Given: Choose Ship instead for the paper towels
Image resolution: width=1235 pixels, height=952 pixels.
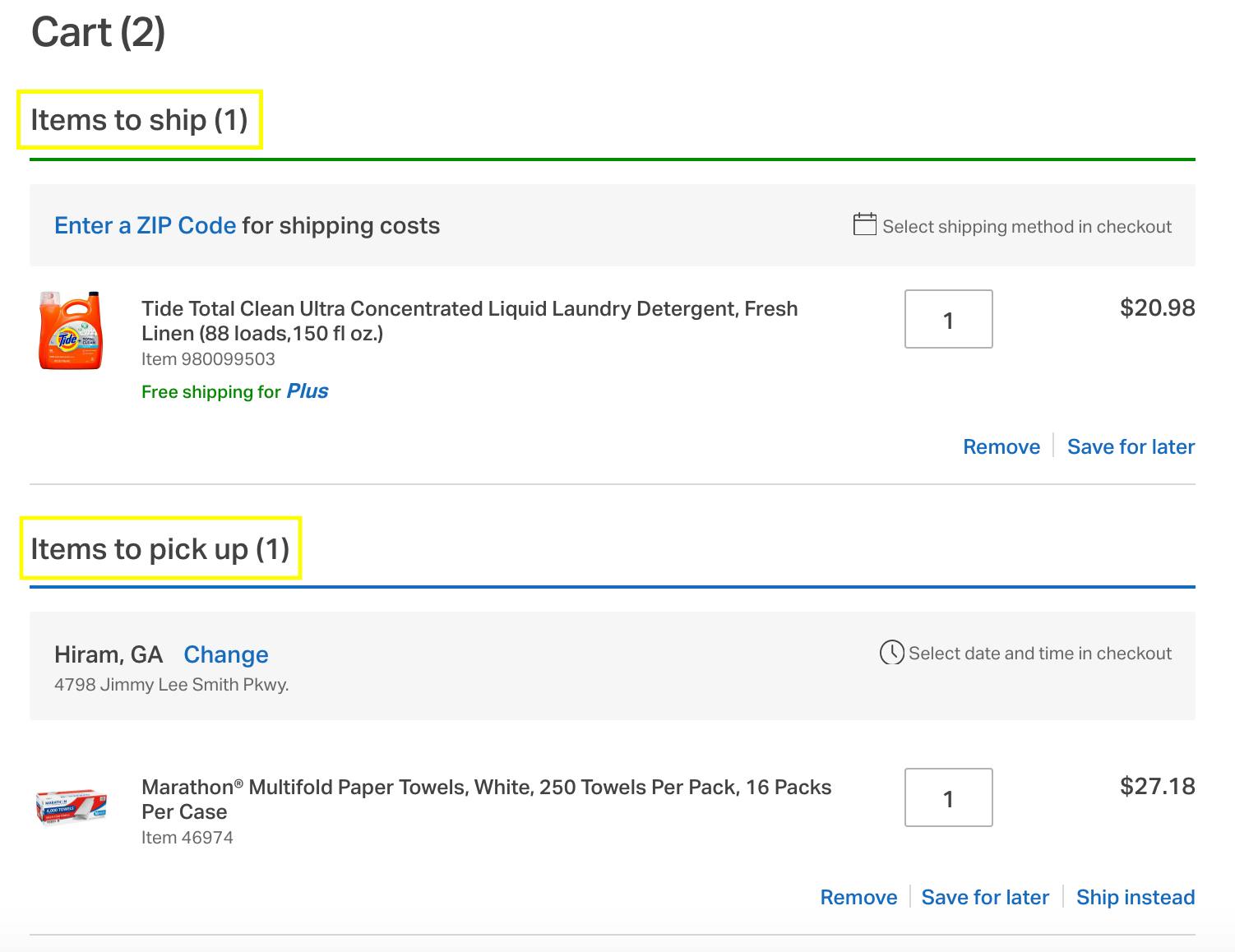Looking at the screenshot, I should (x=1135, y=897).
